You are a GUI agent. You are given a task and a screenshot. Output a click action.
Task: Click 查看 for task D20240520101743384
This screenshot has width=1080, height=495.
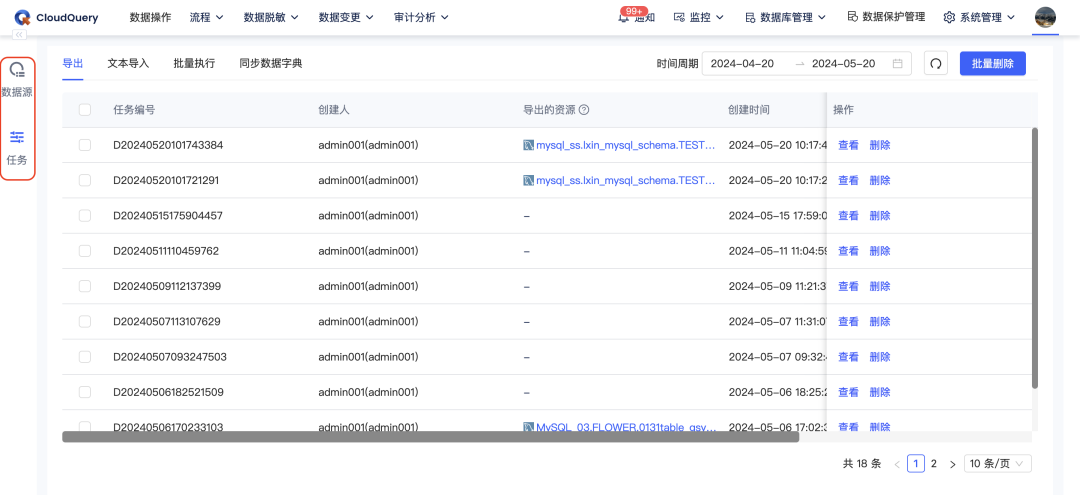[x=848, y=145]
